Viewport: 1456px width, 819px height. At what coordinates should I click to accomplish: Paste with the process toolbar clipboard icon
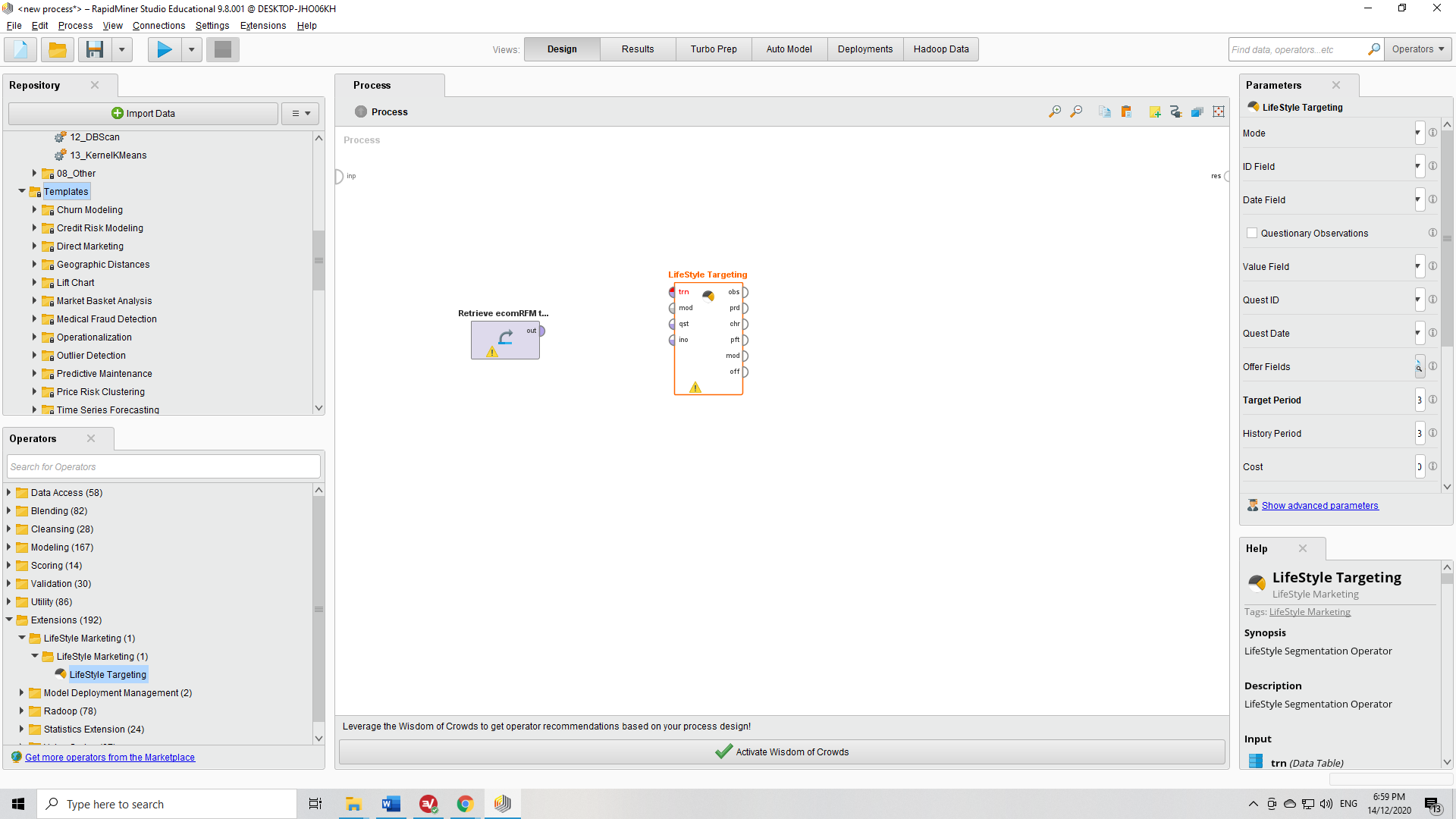click(x=1126, y=111)
